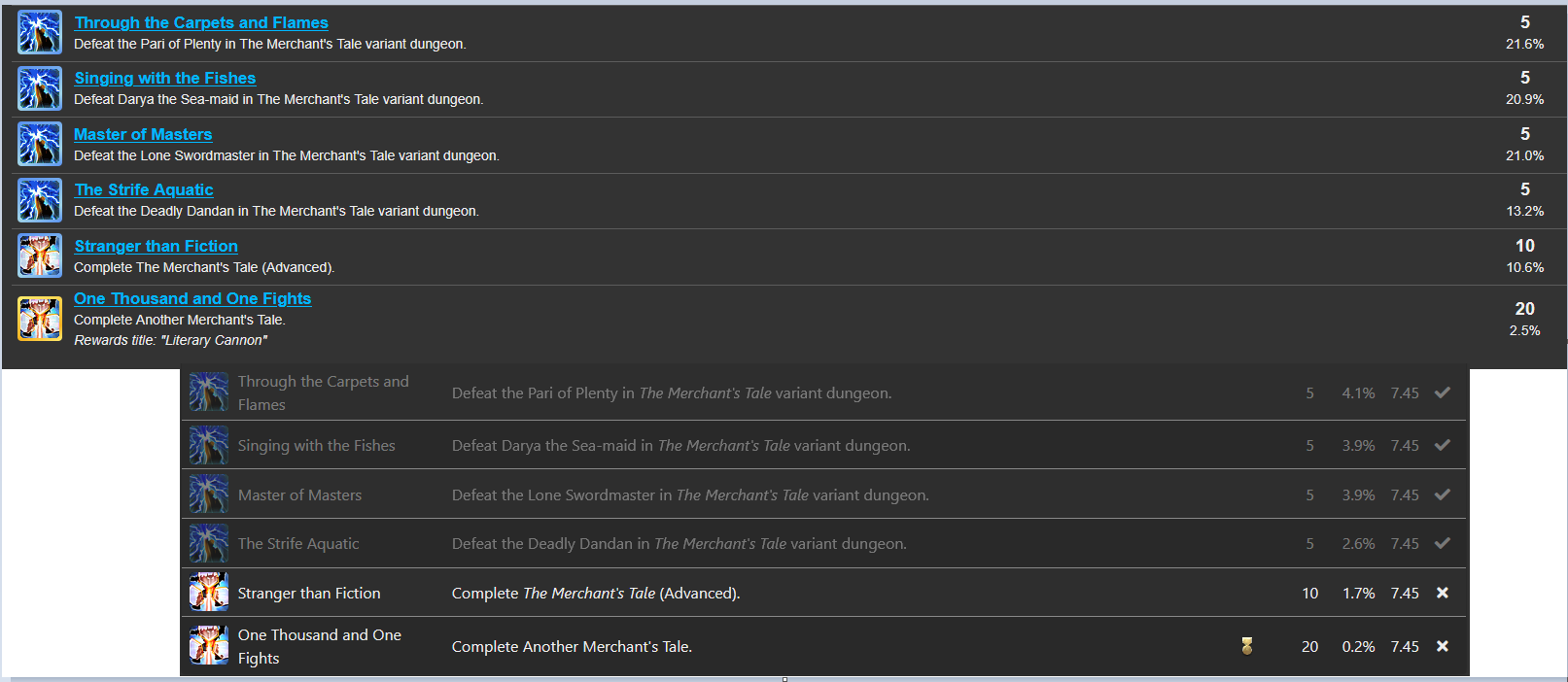Image resolution: width=1568 pixels, height=682 pixels.
Task: Click icon beside 'Through the Carpets and Flames' link
Action: click(40, 32)
